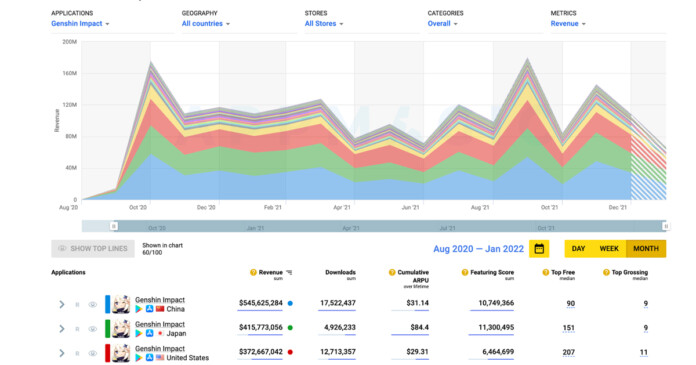Click the $415,773,056 revenue value

coord(261,327)
